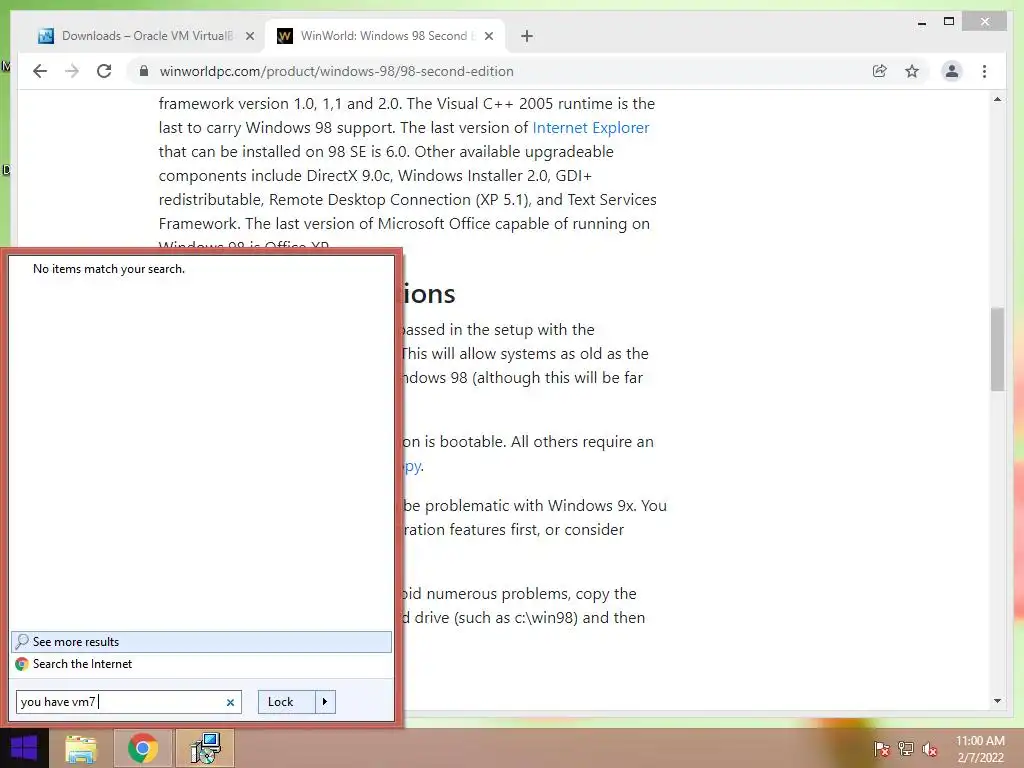Bookmark this page with the star
Viewport: 1024px width, 768px height.
[x=912, y=71]
